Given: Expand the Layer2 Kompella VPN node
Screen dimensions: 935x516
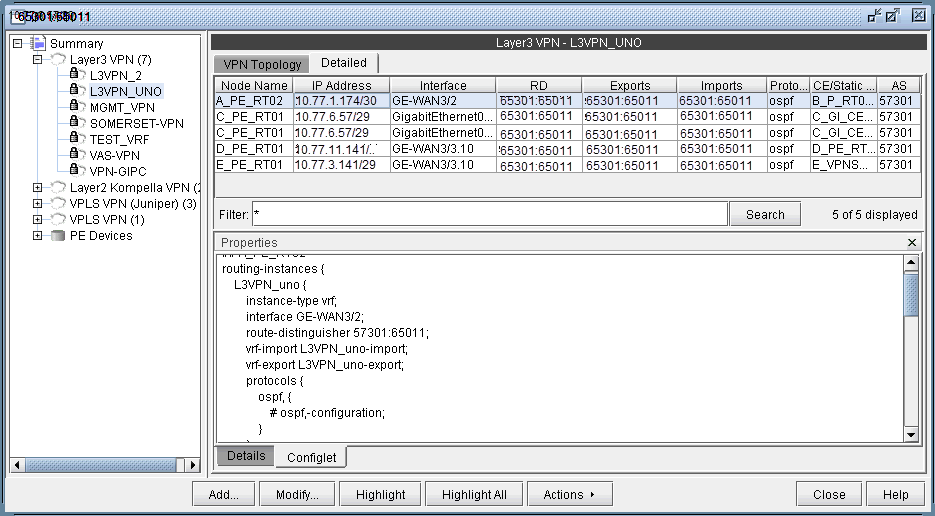Looking at the screenshot, I should click(37, 187).
